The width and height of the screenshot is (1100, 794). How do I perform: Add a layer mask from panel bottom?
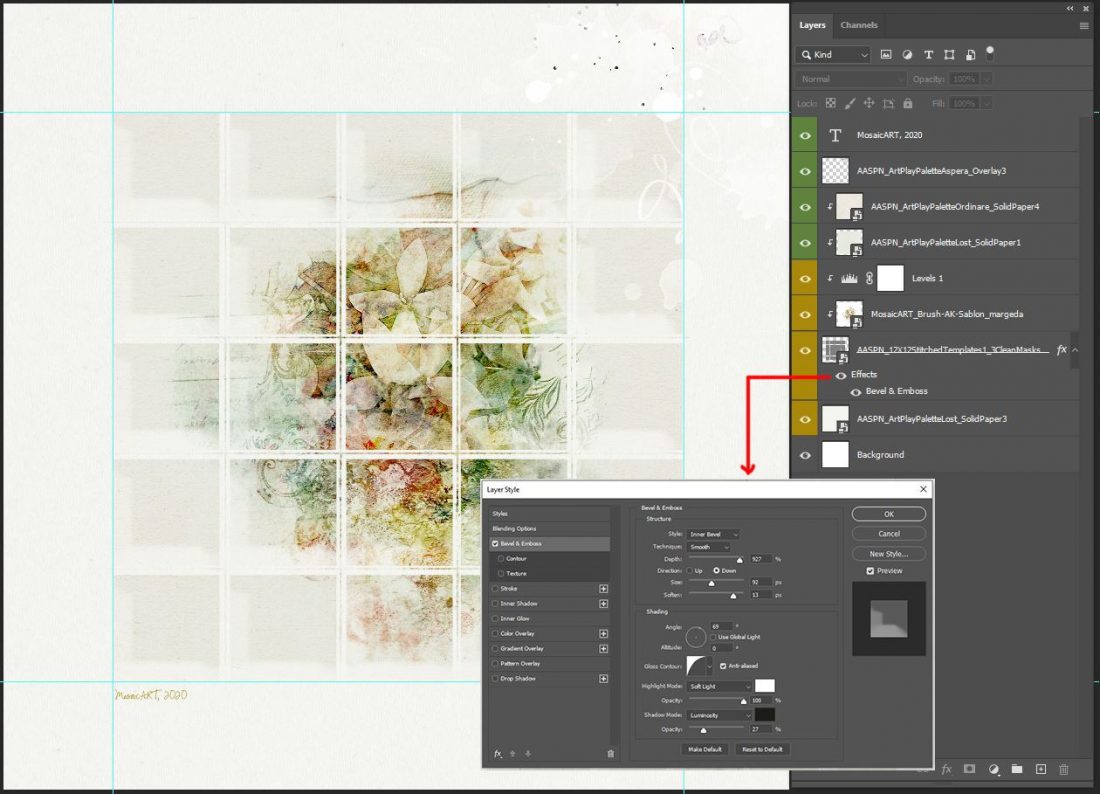(970, 769)
